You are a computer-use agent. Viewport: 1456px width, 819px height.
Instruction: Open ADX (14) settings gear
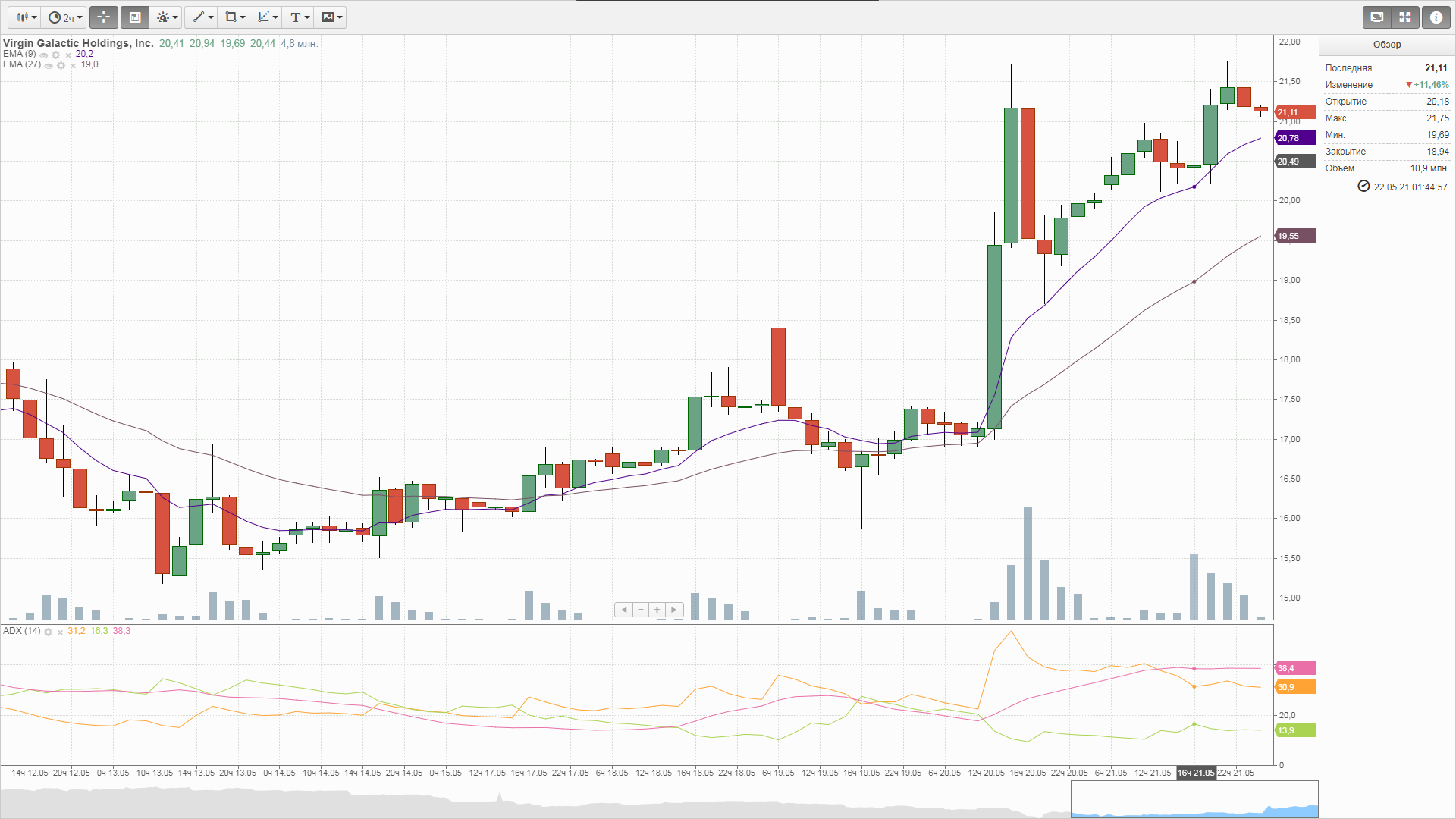tap(48, 632)
